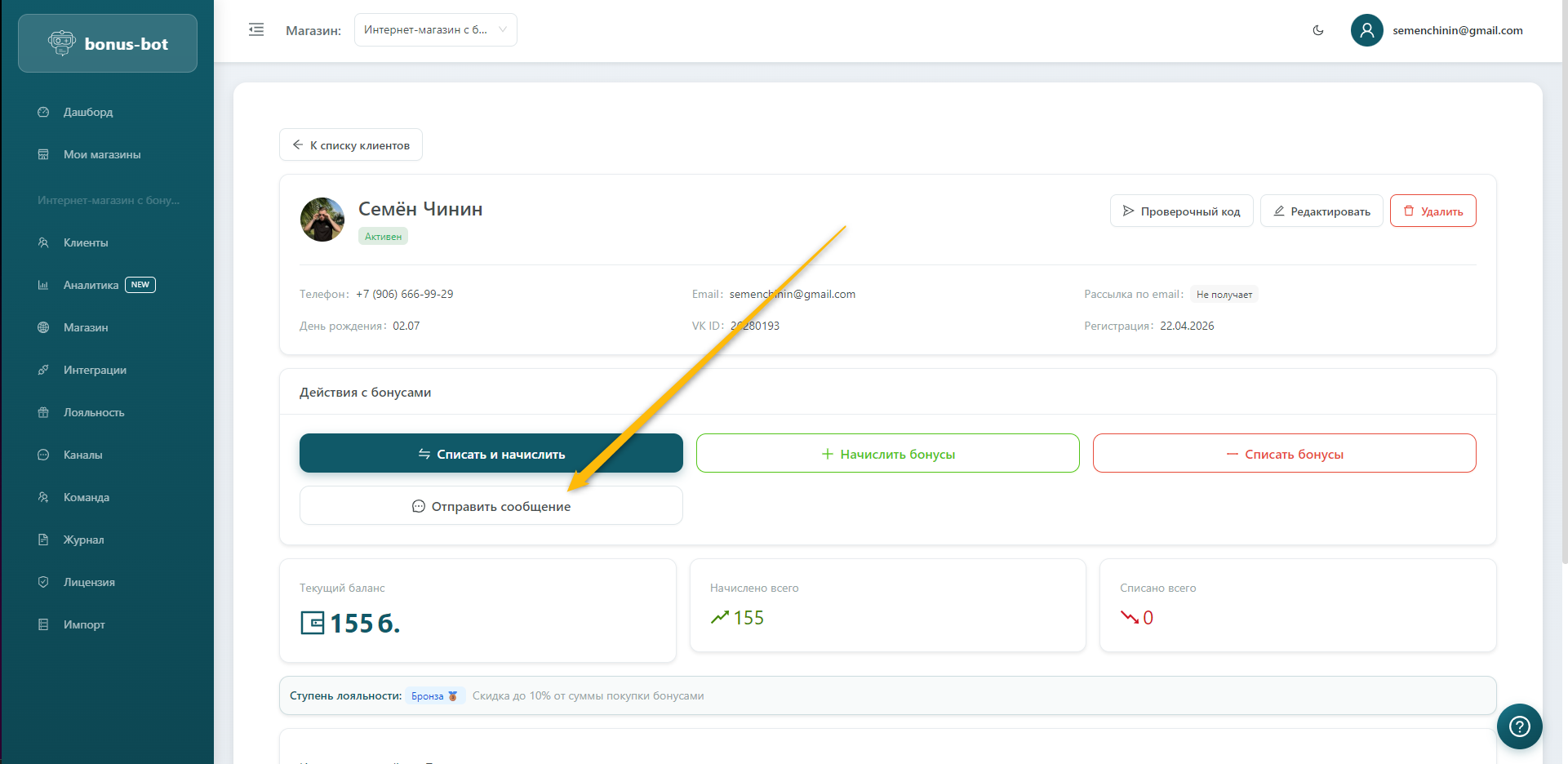Click the Журнал document icon

coord(43,540)
